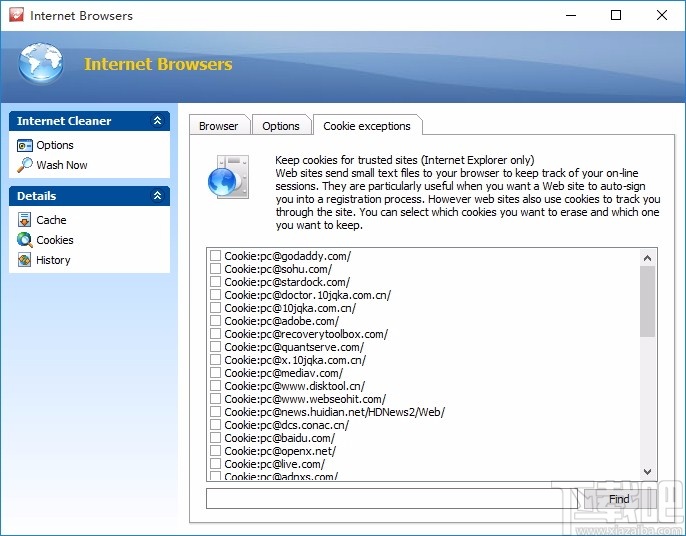
Task: Open Cookies details
Action: (x=55, y=240)
